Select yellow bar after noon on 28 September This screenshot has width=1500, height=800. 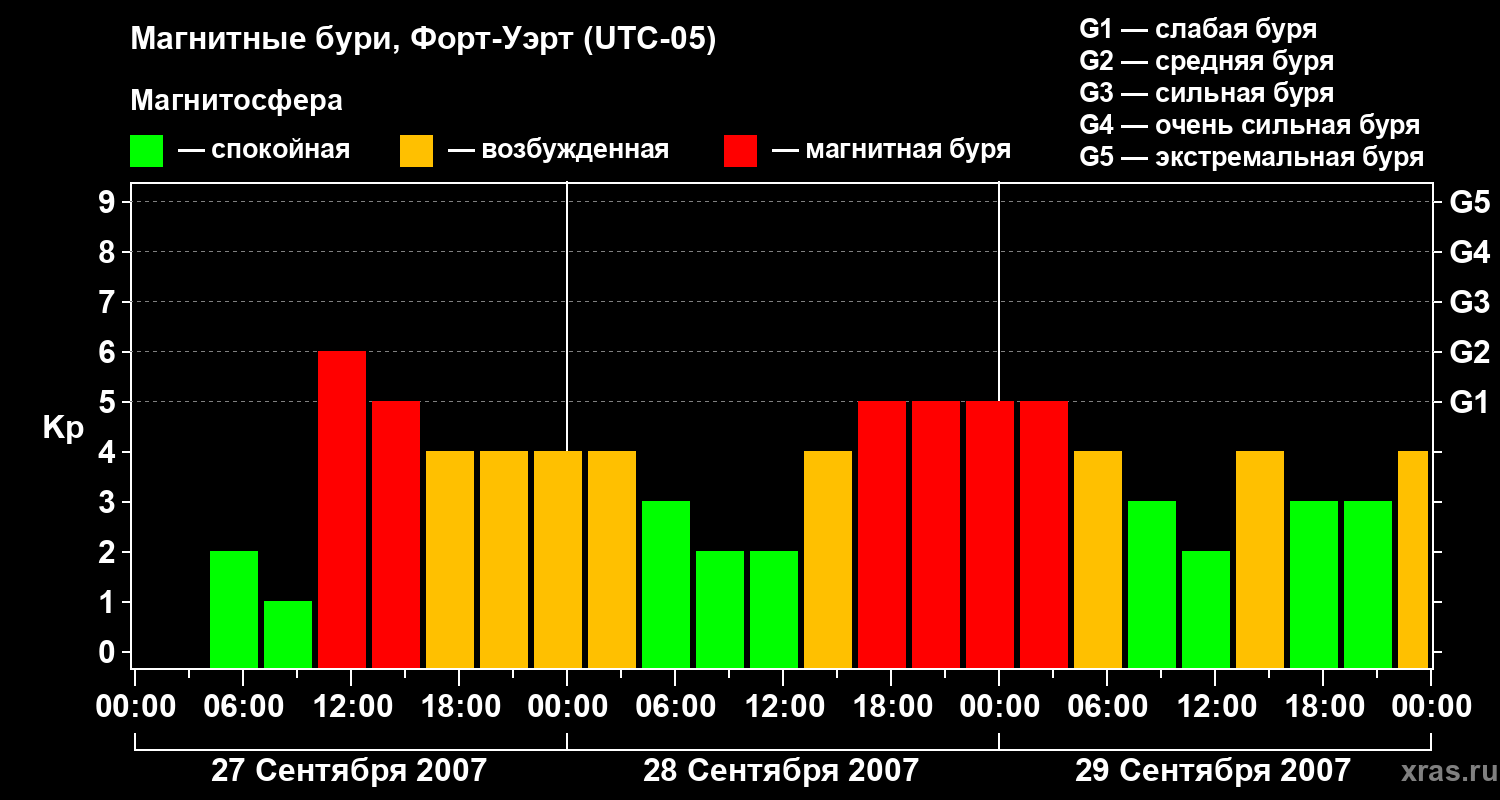(x=828, y=559)
